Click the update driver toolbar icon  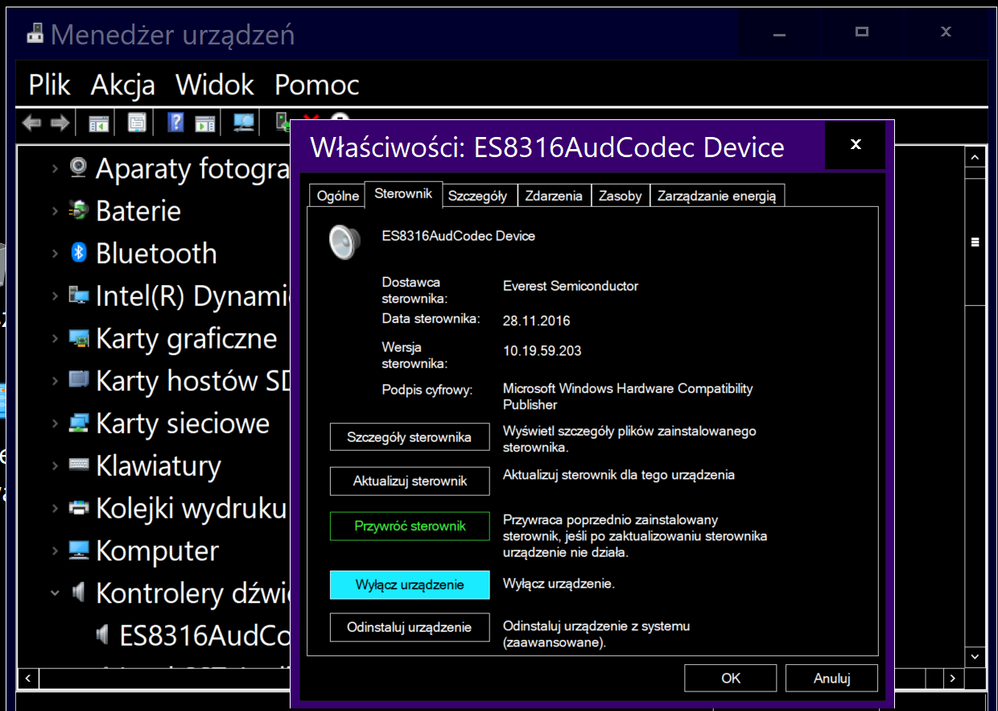pyautogui.click(x=282, y=122)
